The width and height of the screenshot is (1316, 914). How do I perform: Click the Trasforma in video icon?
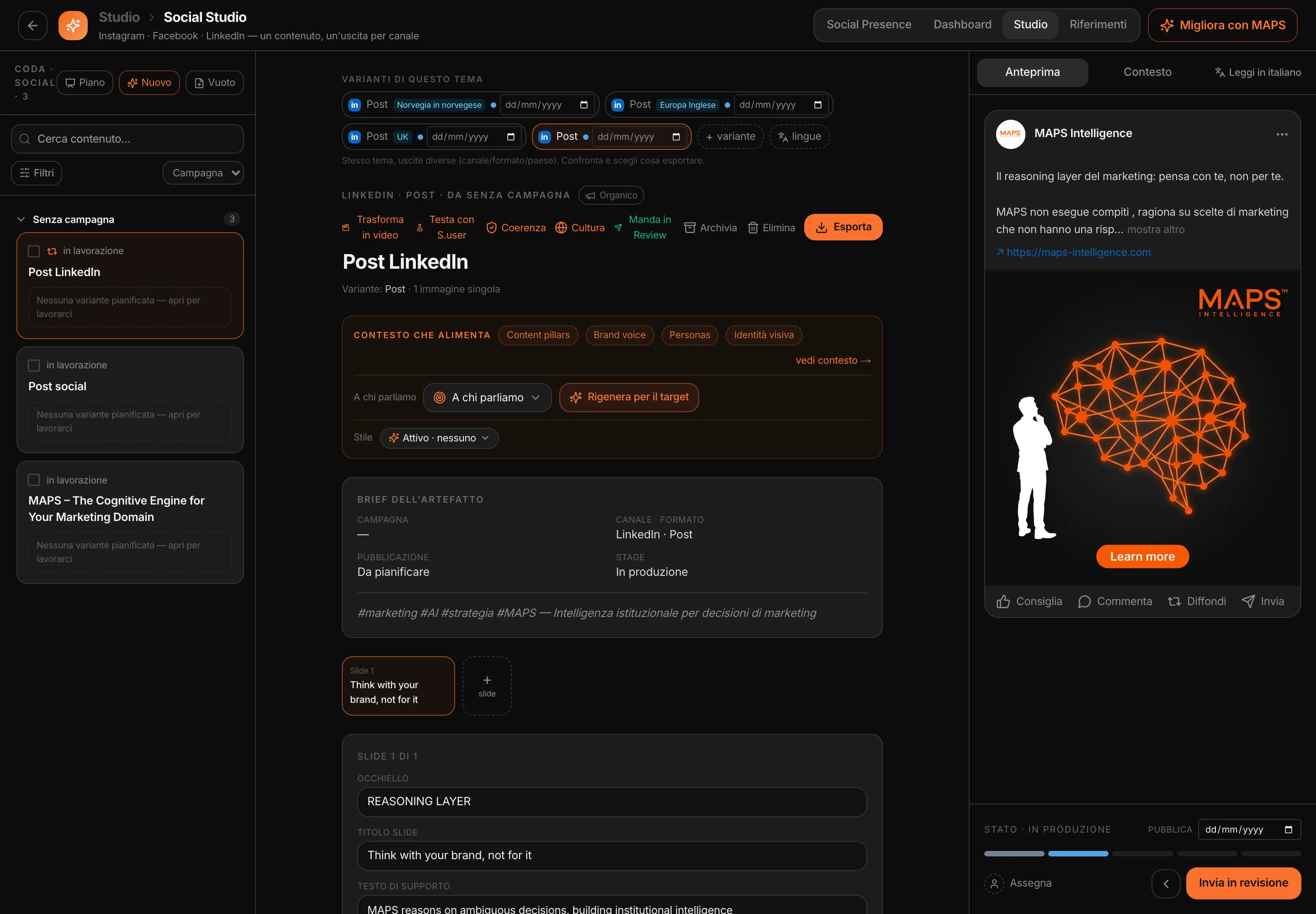[346, 227]
